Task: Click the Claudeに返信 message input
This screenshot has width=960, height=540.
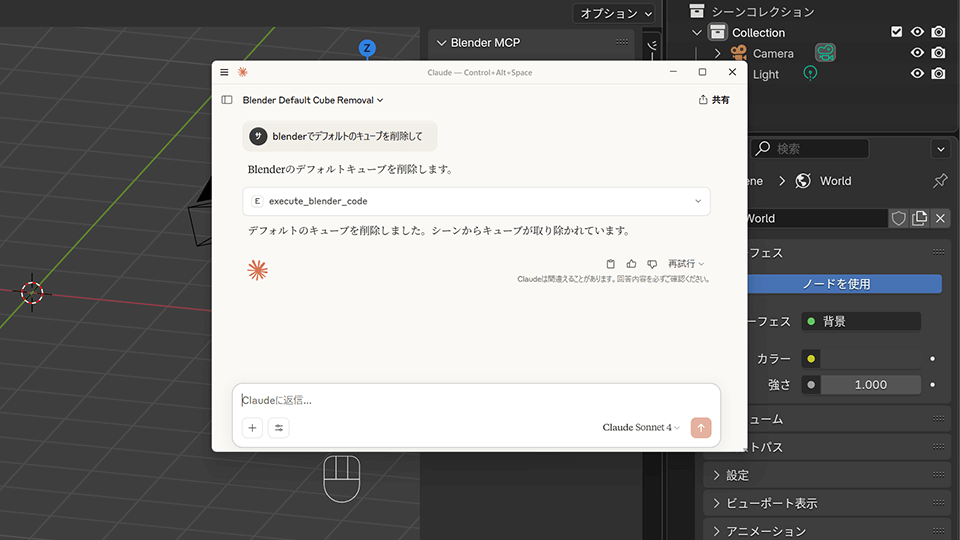Action: 476,400
